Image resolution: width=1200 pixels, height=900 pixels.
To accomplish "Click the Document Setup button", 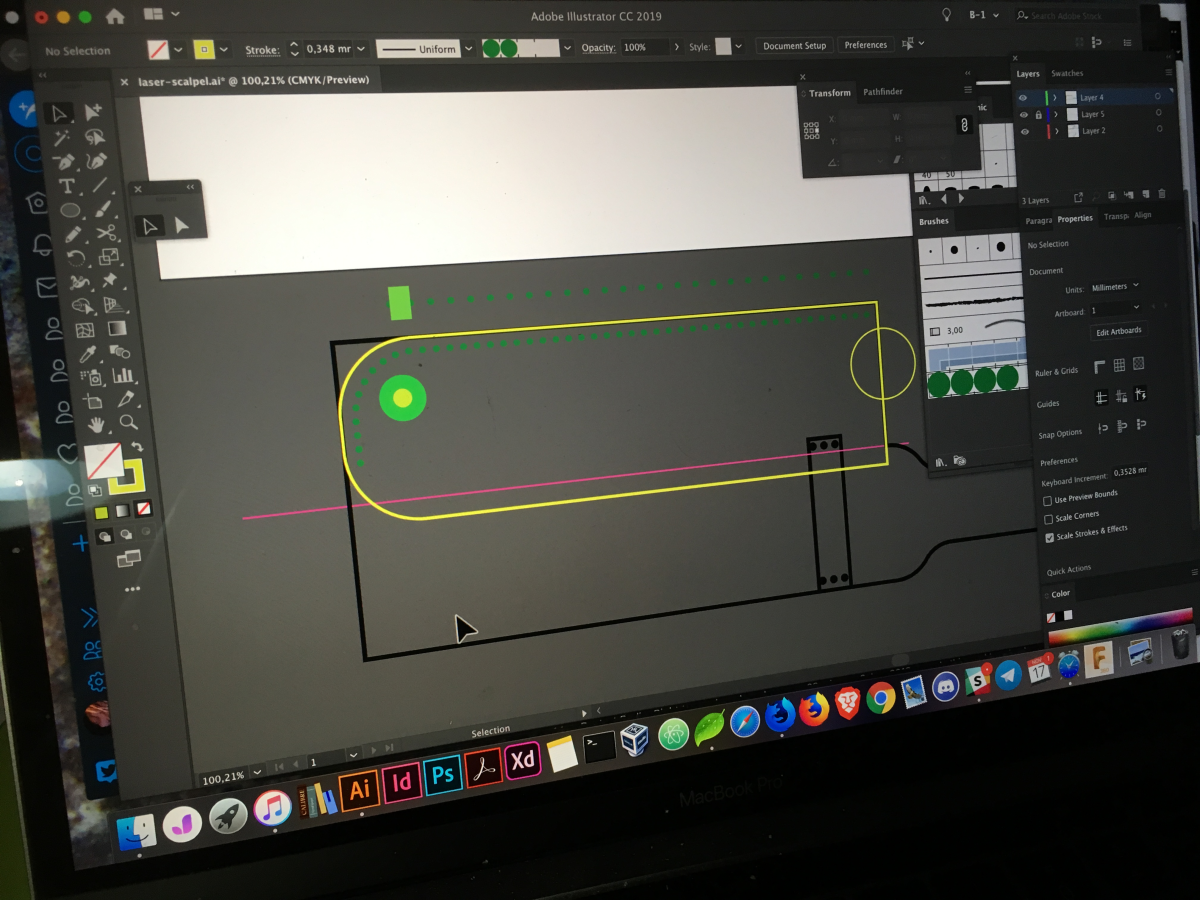I will (x=795, y=45).
